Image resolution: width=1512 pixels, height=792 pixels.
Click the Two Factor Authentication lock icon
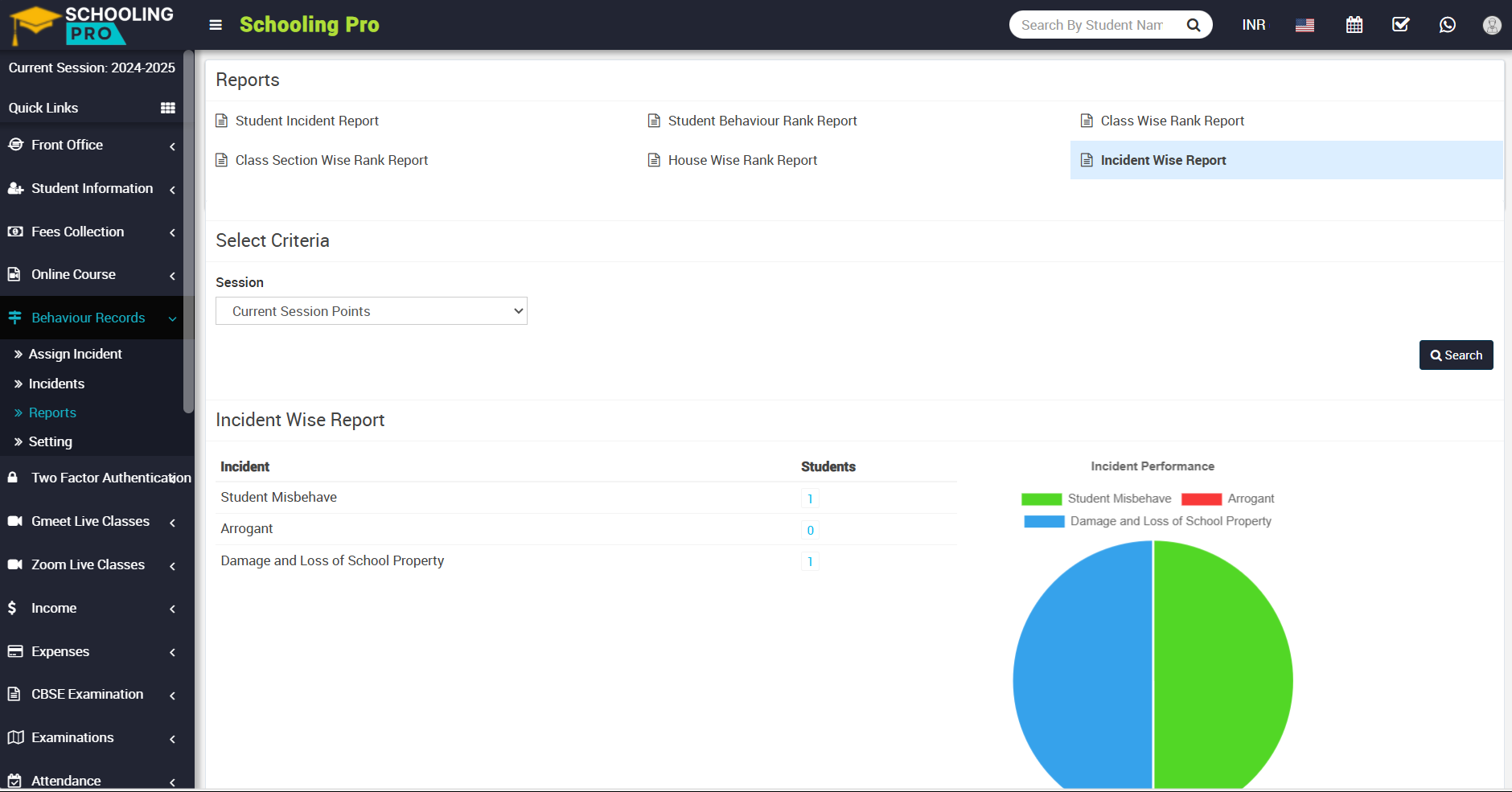click(13, 478)
